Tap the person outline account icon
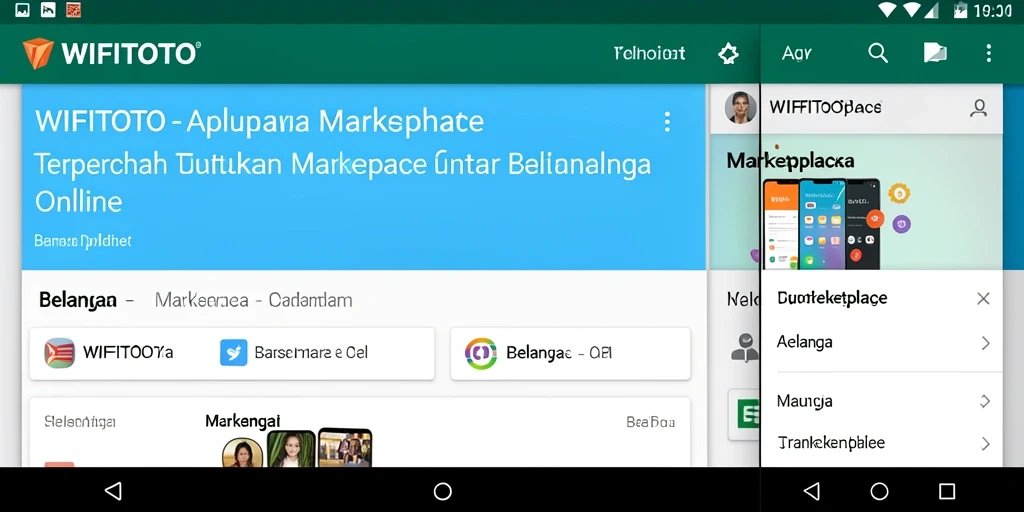 coord(978,108)
